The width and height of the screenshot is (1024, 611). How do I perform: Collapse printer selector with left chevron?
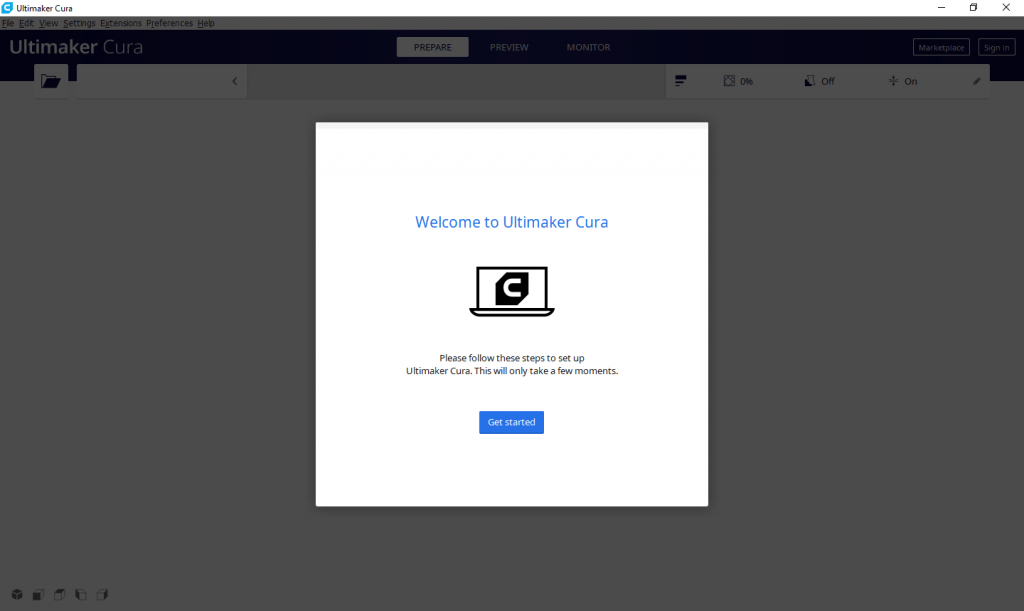click(x=235, y=81)
